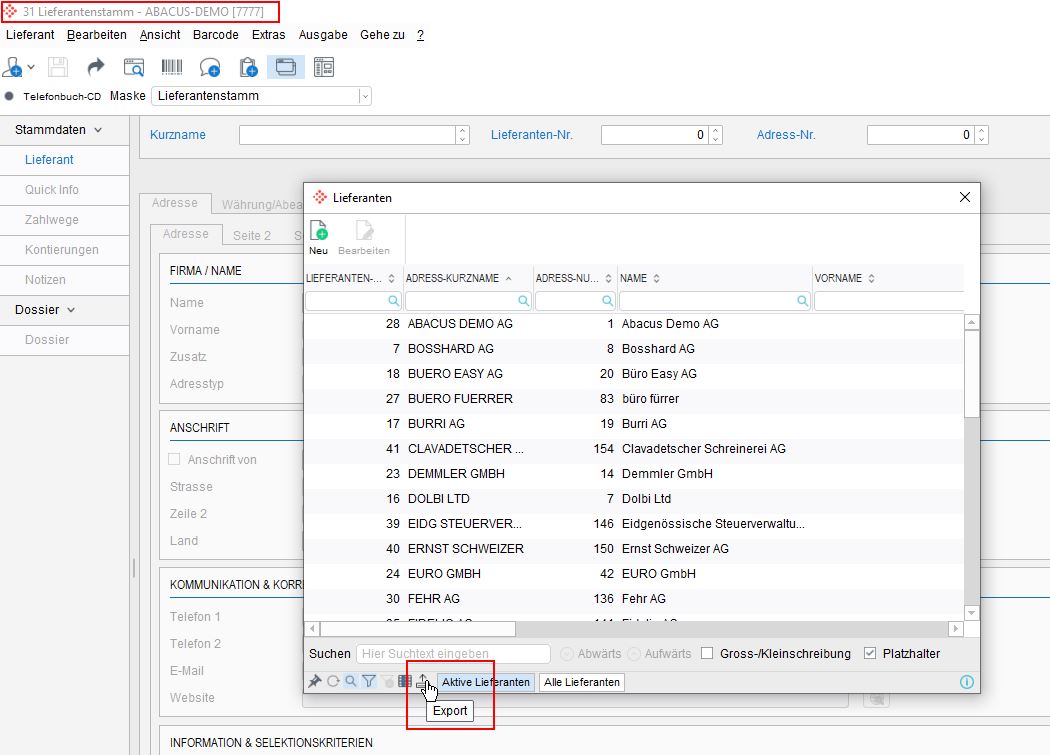
Task: Sort by the VORNAME column header
Action: (888, 278)
